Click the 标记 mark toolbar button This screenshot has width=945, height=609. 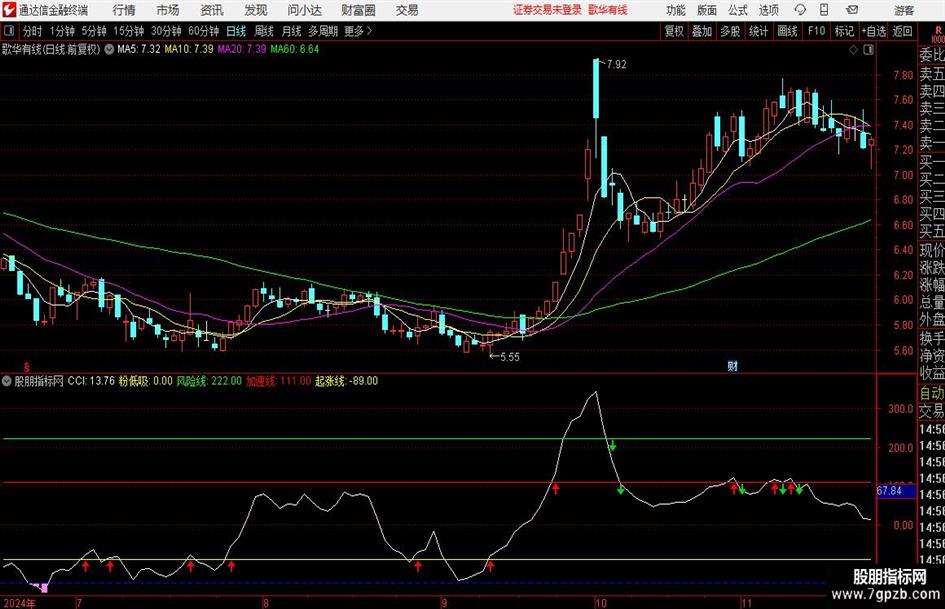[844, 31]
